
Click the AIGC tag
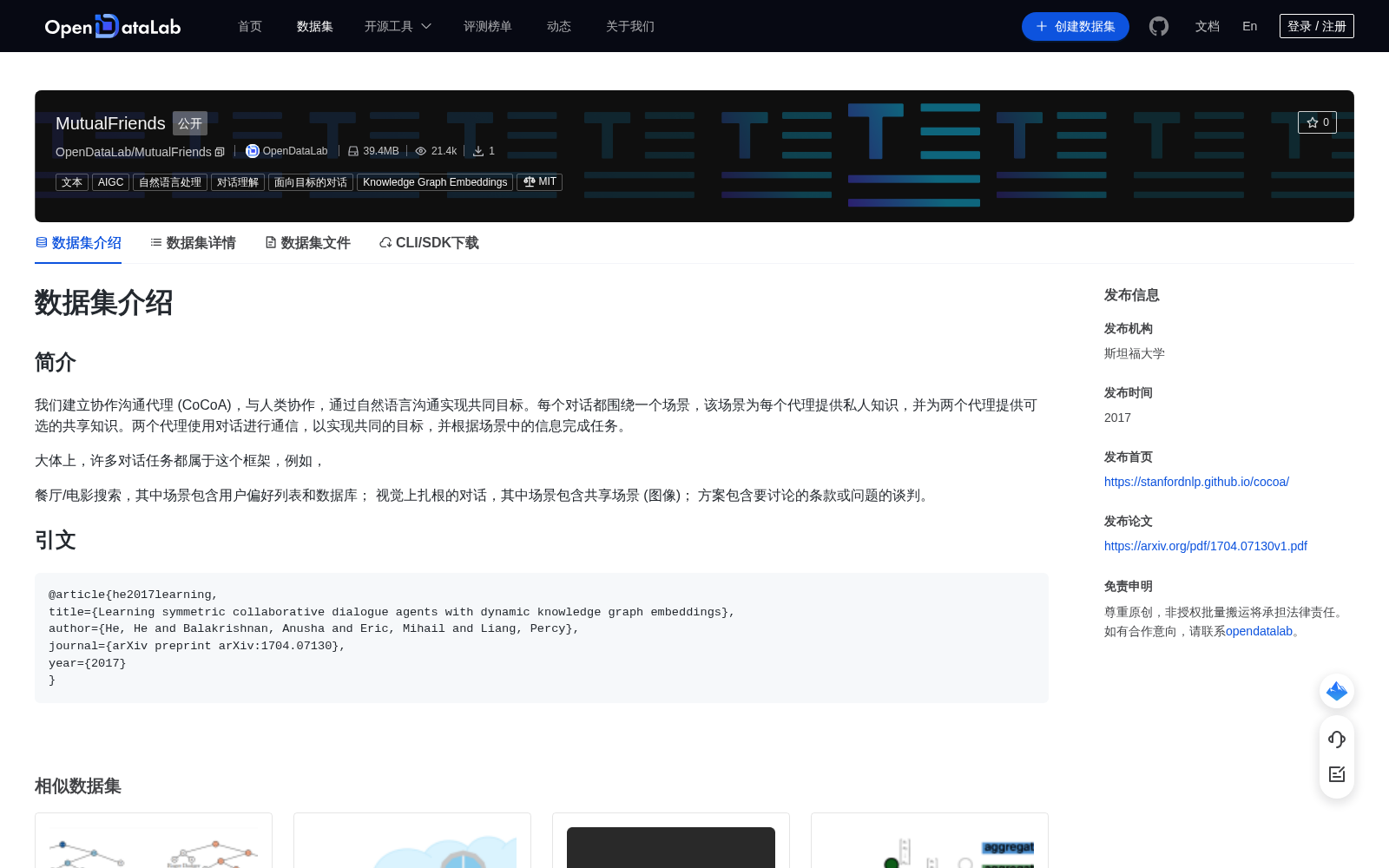coord(111,182)
